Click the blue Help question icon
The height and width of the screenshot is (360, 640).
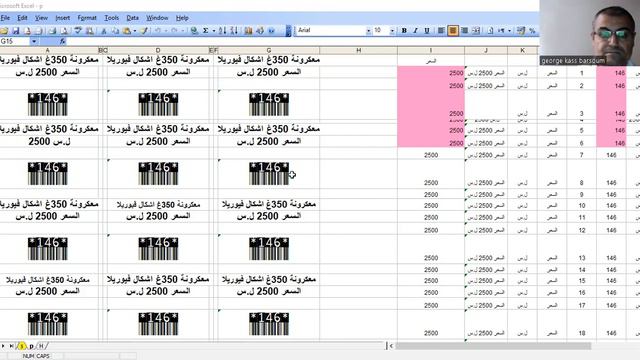[271, 31]
